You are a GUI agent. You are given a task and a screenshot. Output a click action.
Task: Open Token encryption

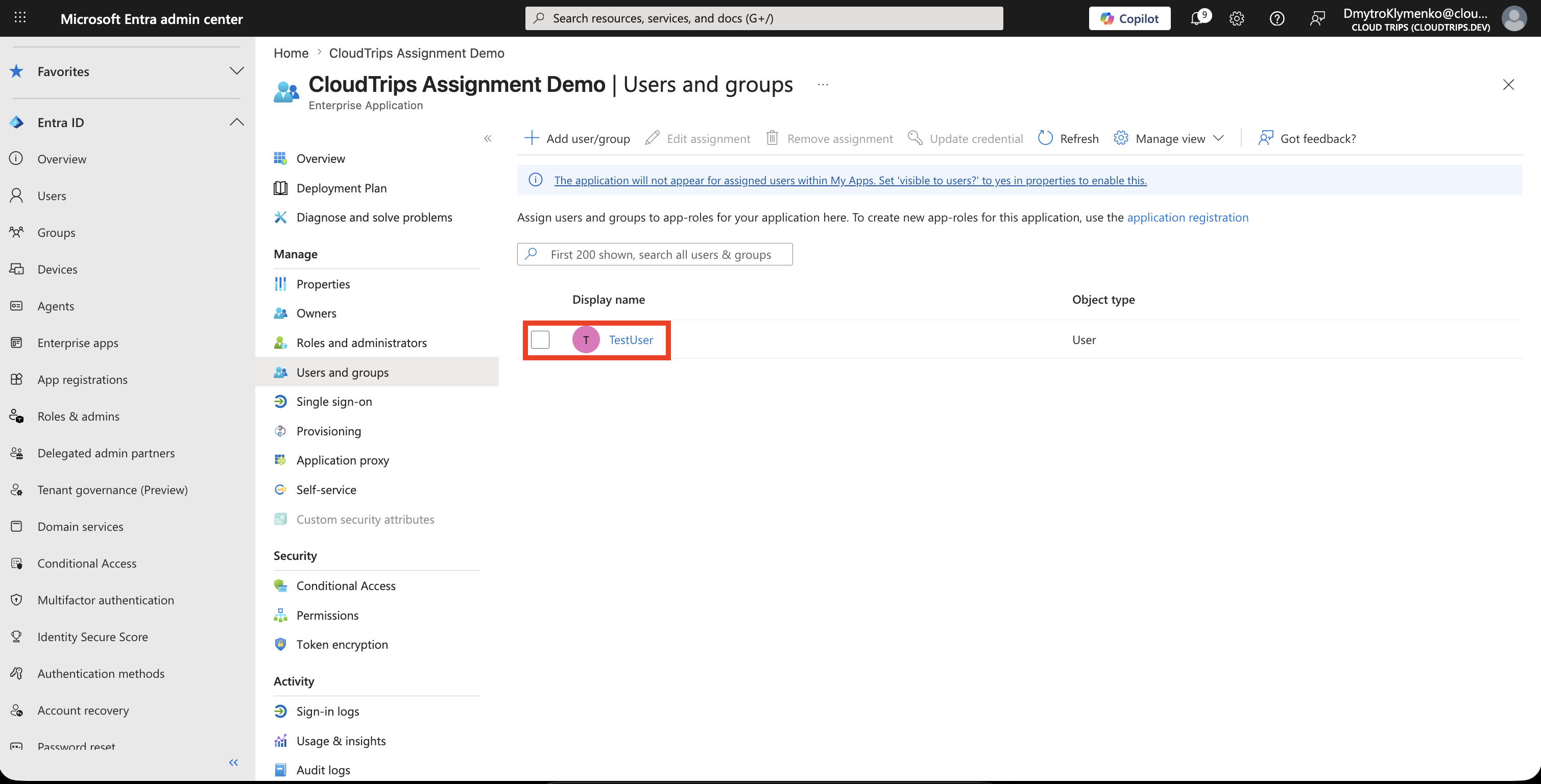(342, 644)
